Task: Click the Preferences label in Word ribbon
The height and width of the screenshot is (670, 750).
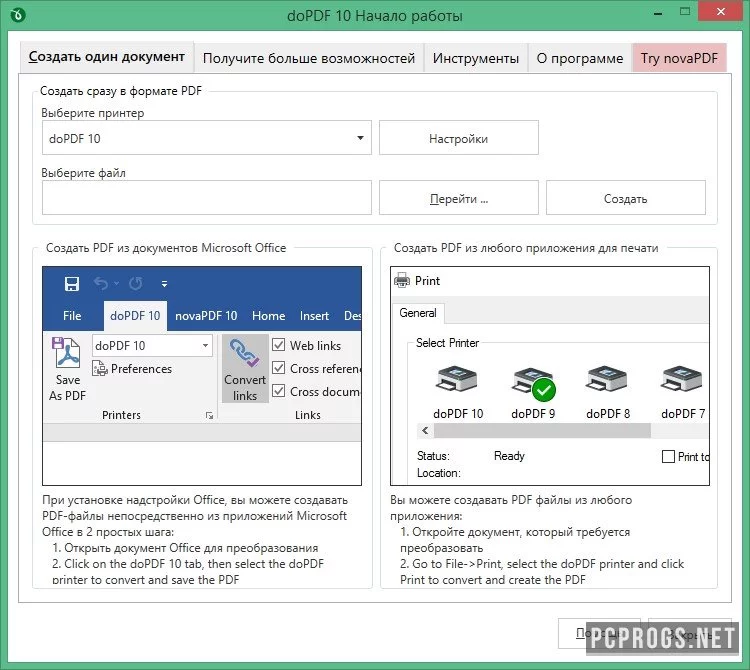Action: [x=141, y=368]
